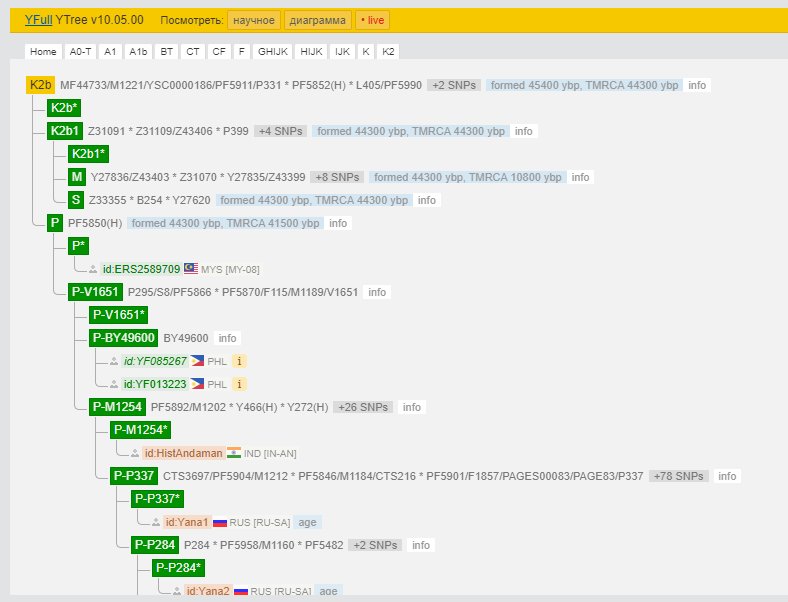
Task: Expand the +78 SNPs badge on P-P337 row
Action: pos(678,476)
